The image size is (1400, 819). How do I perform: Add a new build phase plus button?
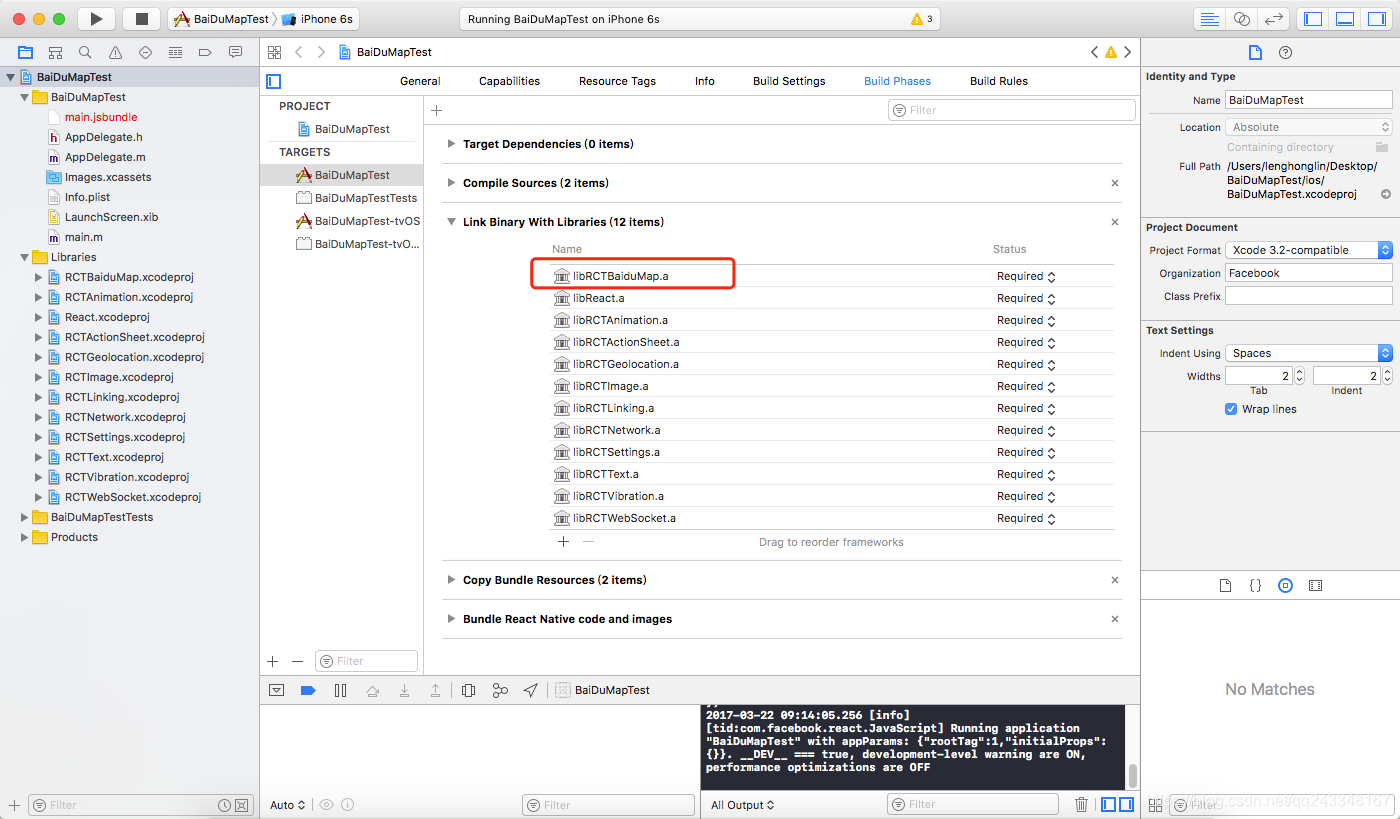pos(436,110)
